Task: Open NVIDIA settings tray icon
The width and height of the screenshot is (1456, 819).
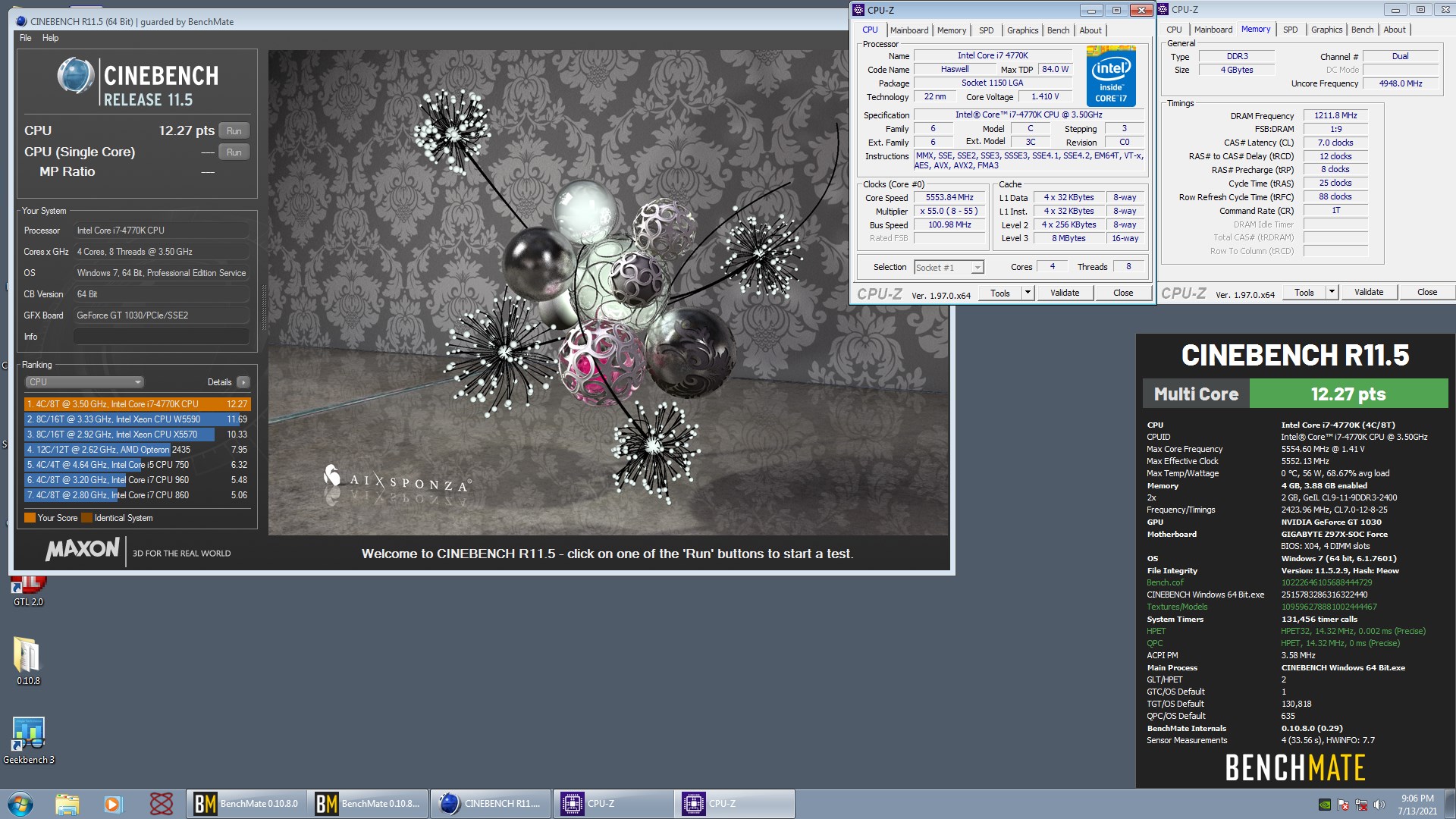Action: coord(1325,805)
